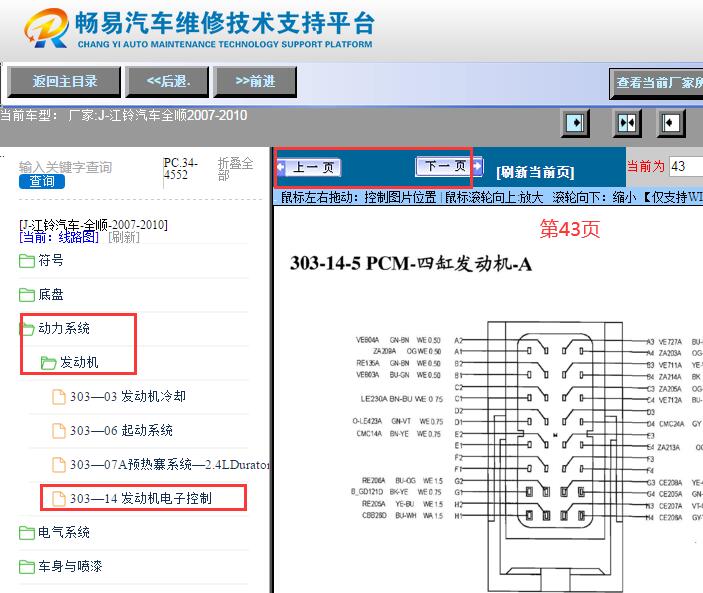Go to previous page with 上一页

tap(309, 168)
